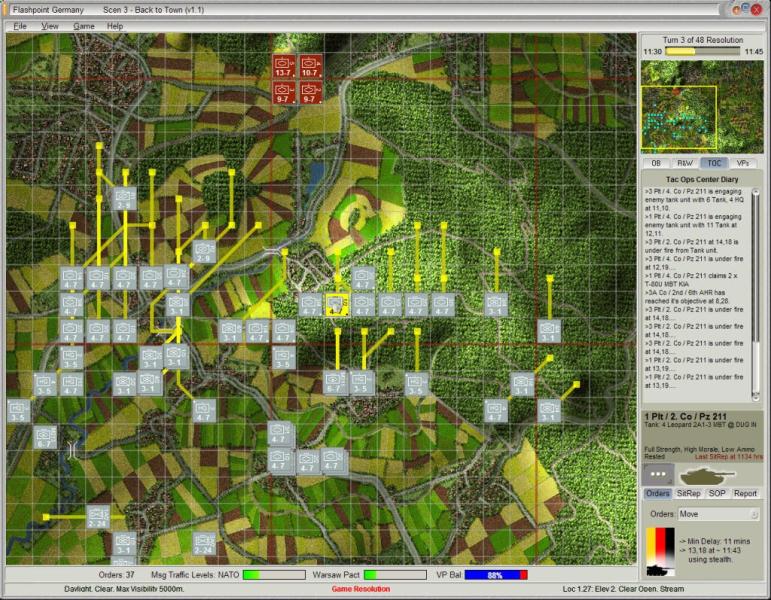Click the Tac Ops Center Diary scrollbar
Image resolution: width=771 pixels, height=600 pixels.
[x=756, y=290]
